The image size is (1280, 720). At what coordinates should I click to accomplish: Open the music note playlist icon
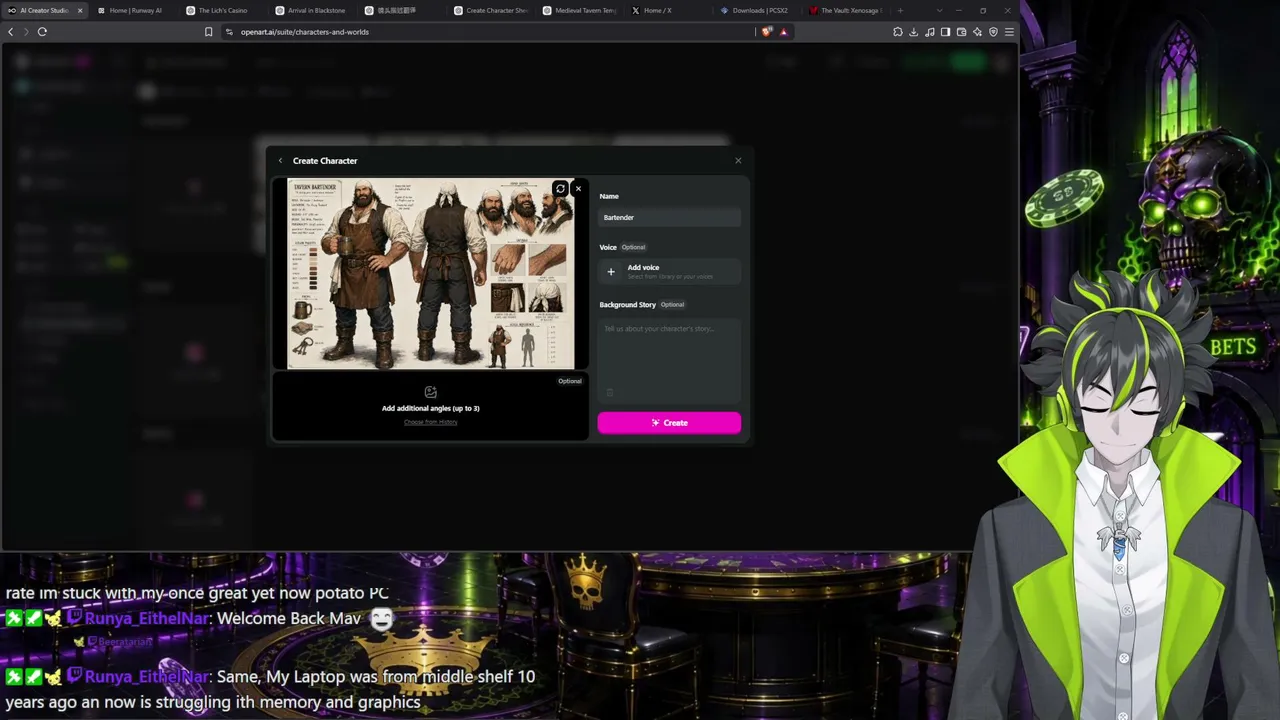point(929,32)
